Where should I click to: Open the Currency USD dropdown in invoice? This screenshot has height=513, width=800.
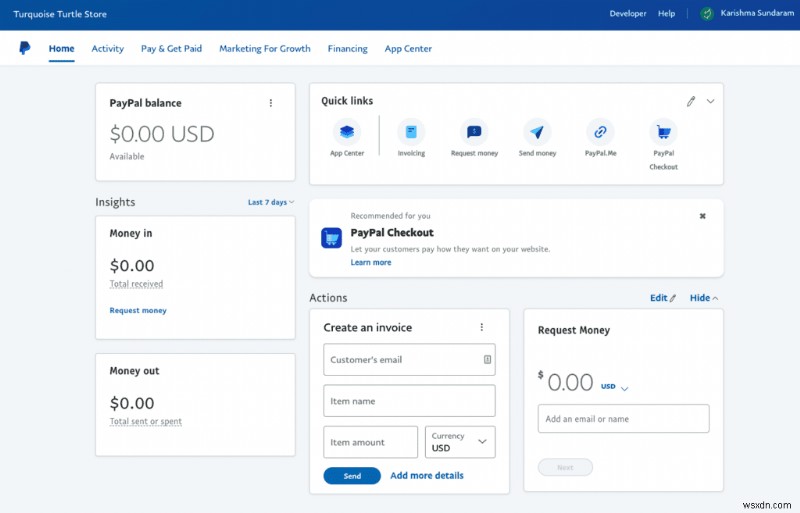pyautogui.click(x=460, y=442)
